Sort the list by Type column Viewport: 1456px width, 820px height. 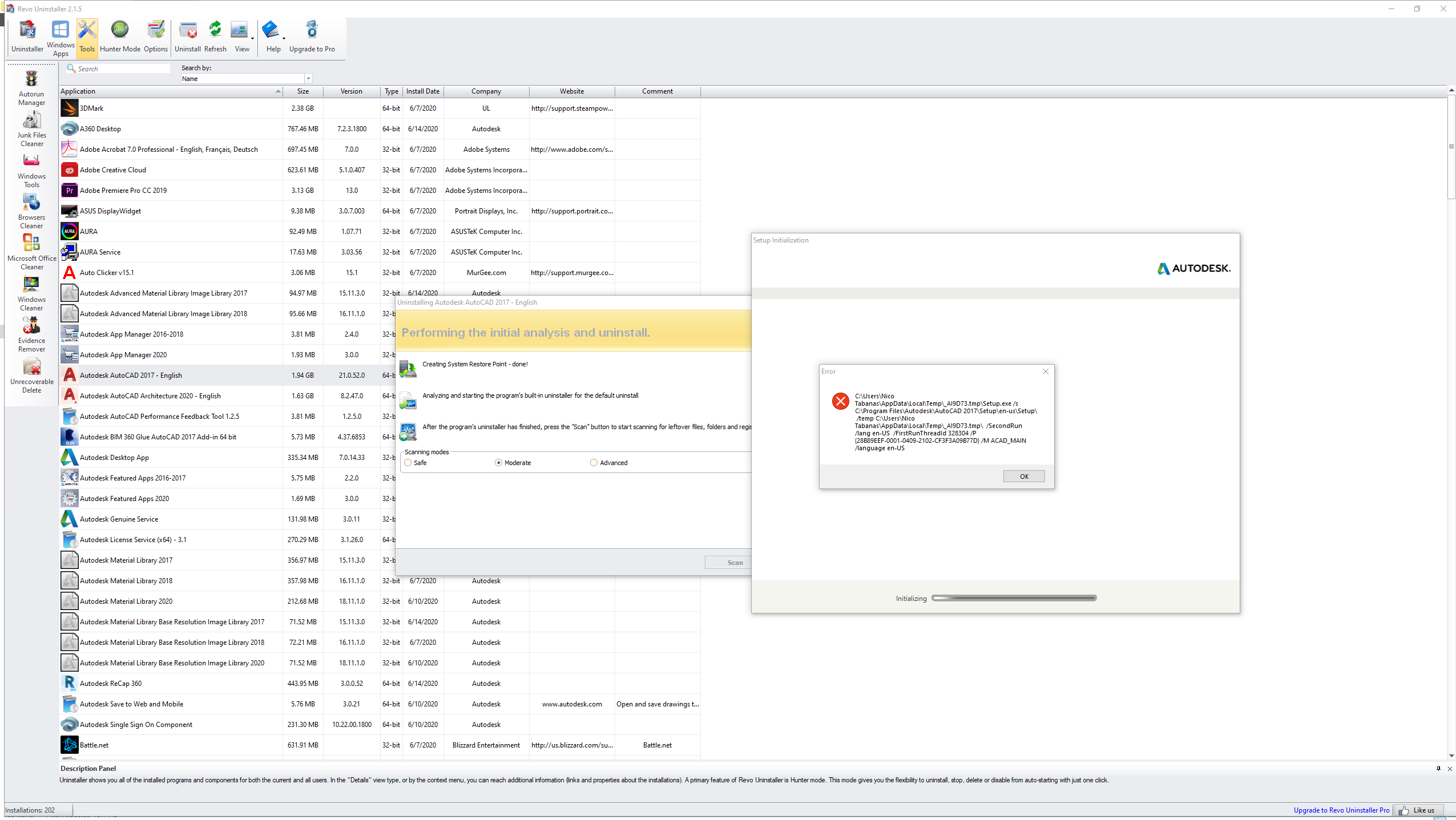[x=392, y=91]
